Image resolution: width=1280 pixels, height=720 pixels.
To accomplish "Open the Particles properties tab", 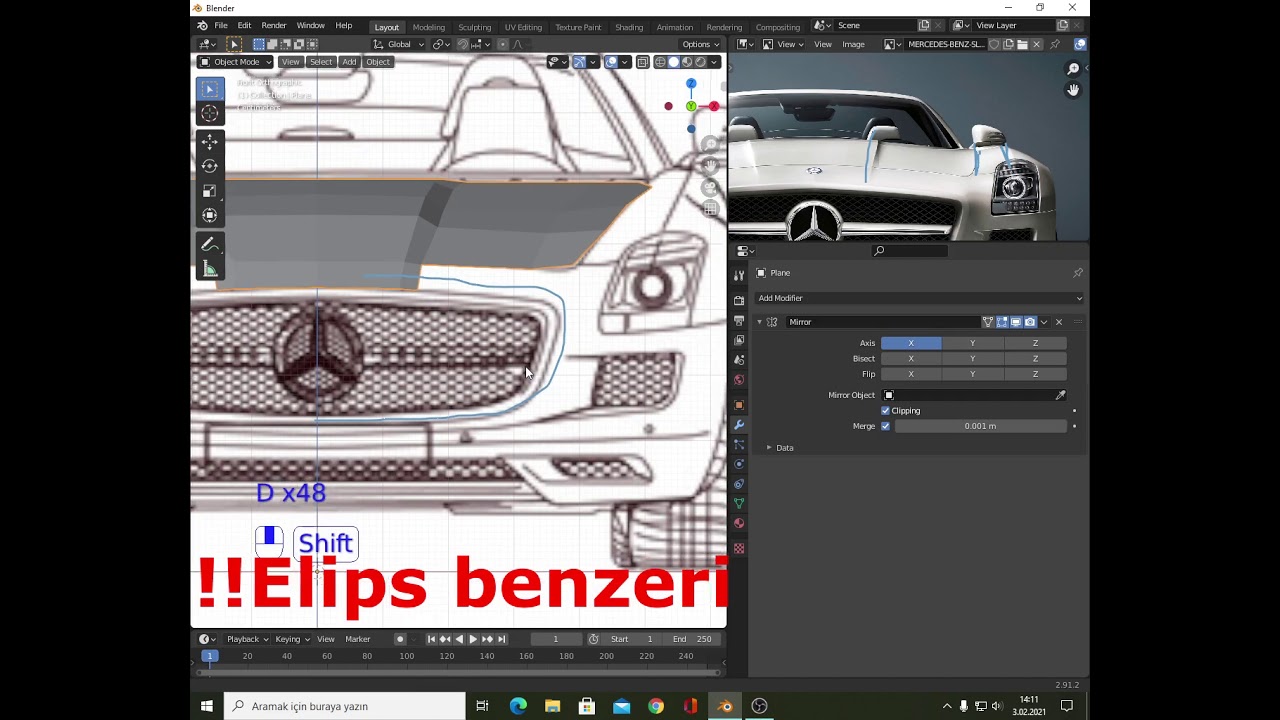I will (x=739, y=444).
